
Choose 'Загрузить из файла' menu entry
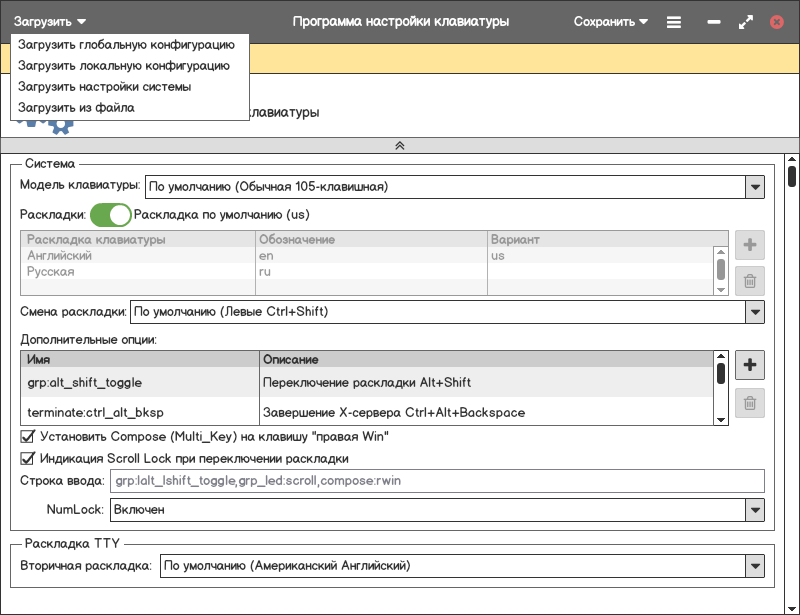click(76, 107)
